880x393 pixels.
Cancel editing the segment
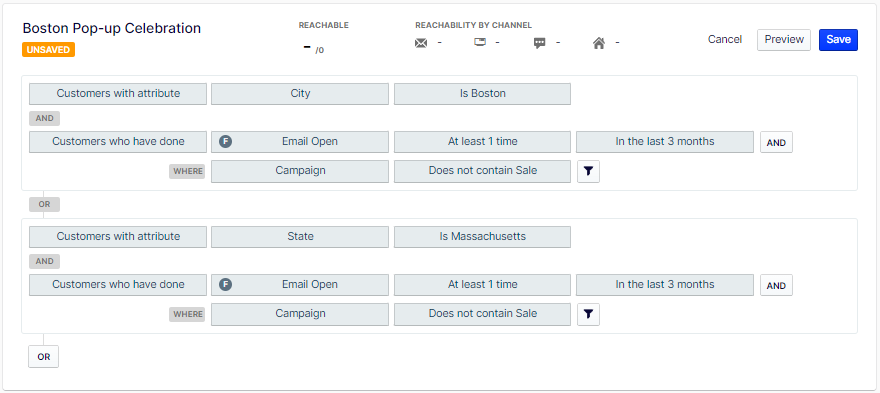pyautogui.click(x=725, y=39)
